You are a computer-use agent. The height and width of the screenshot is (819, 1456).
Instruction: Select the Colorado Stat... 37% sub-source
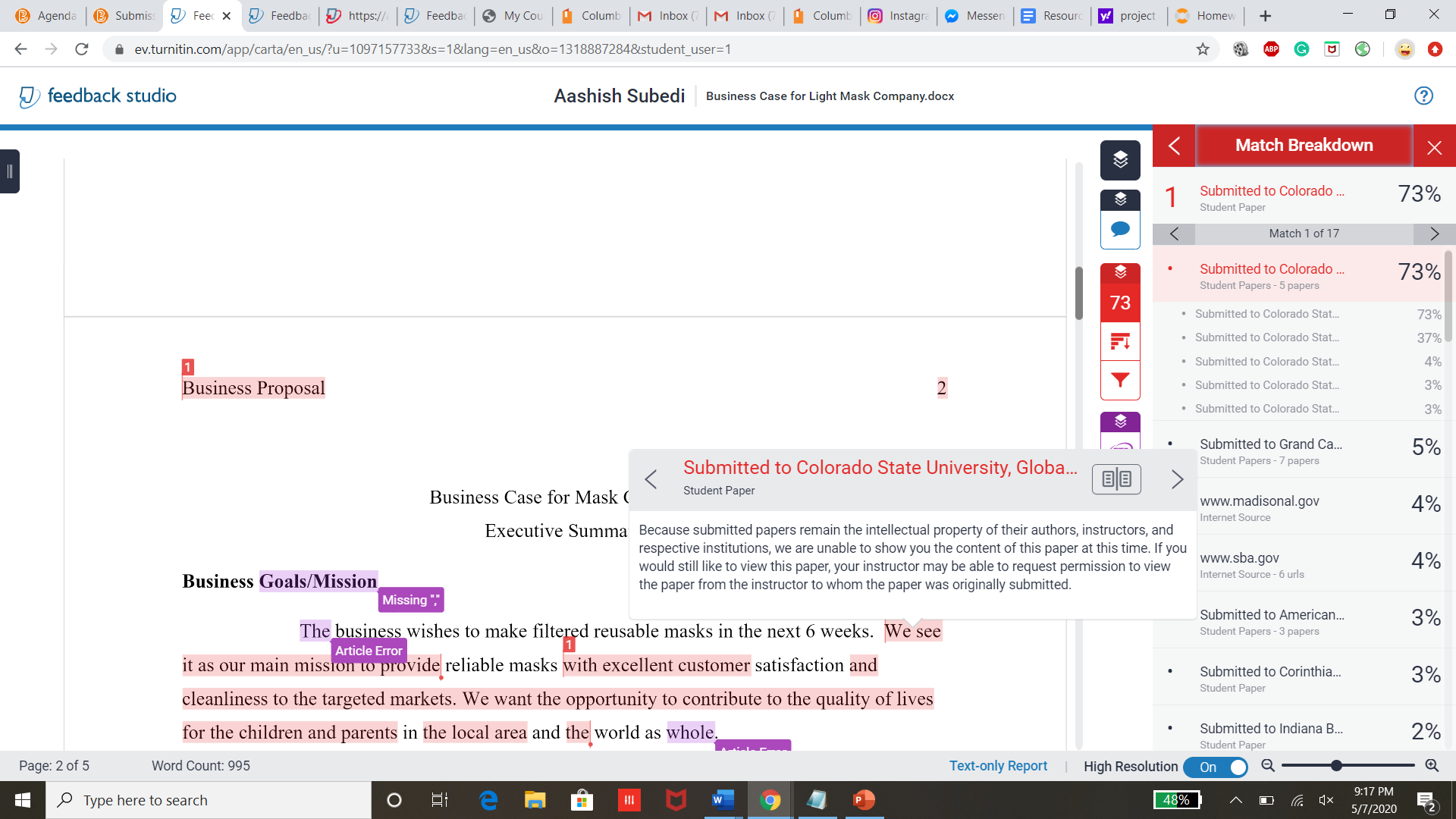click(1312, 337)
